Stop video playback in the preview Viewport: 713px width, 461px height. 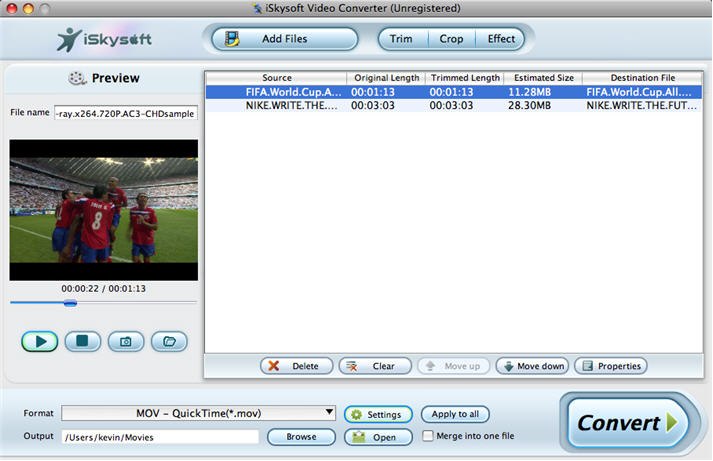coord(83,341)
